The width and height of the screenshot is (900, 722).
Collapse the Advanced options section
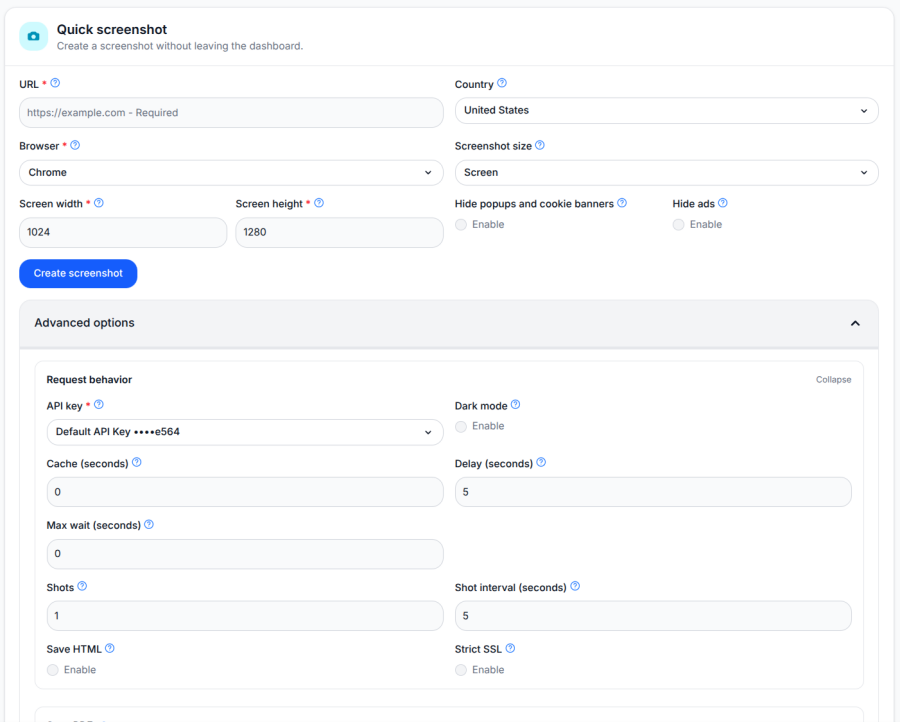pos(855,322)
